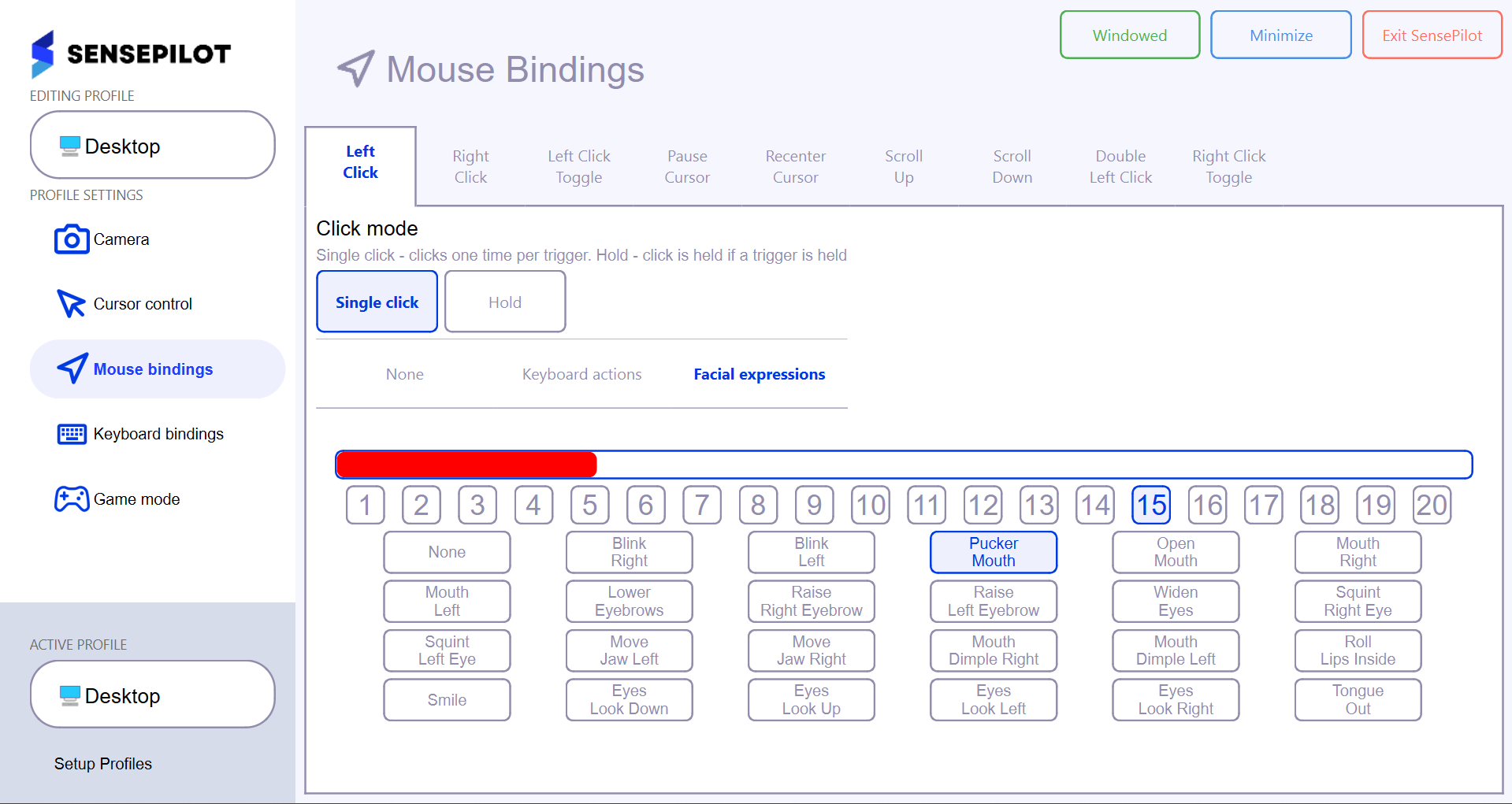1512x804 pixels.
Task: Click the monitor icon in editing profile Desktop
Action: click(70, 146)
